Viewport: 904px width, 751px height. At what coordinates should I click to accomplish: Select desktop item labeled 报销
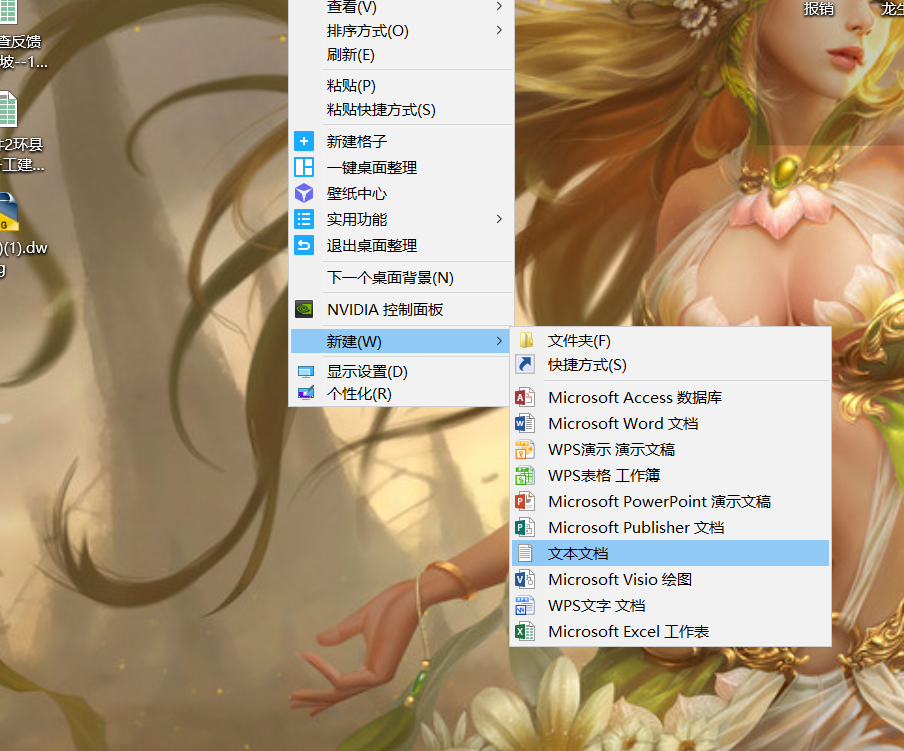click(x=819, y=9)
